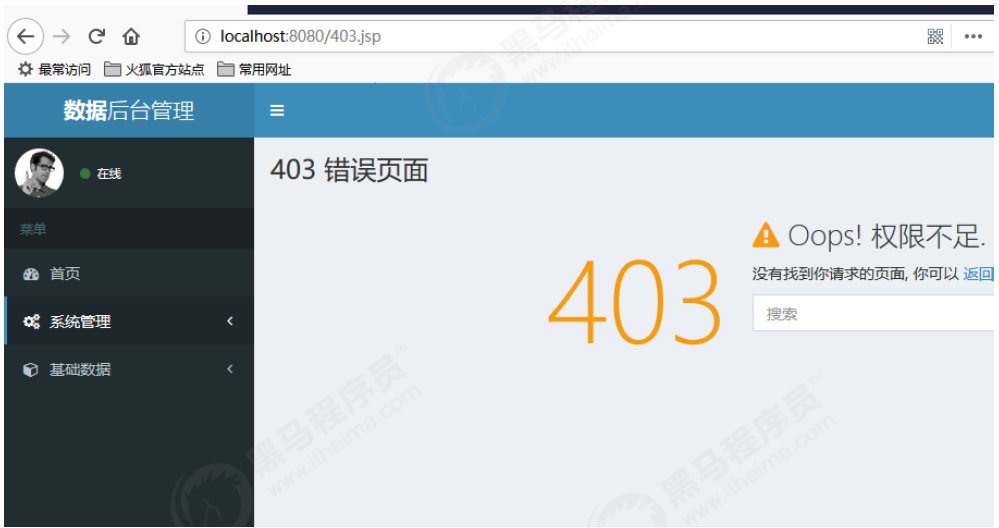Click the gears icon beside 系统管理
The height and width of the screenshot is (528, 999).
(x=31, y=322)
